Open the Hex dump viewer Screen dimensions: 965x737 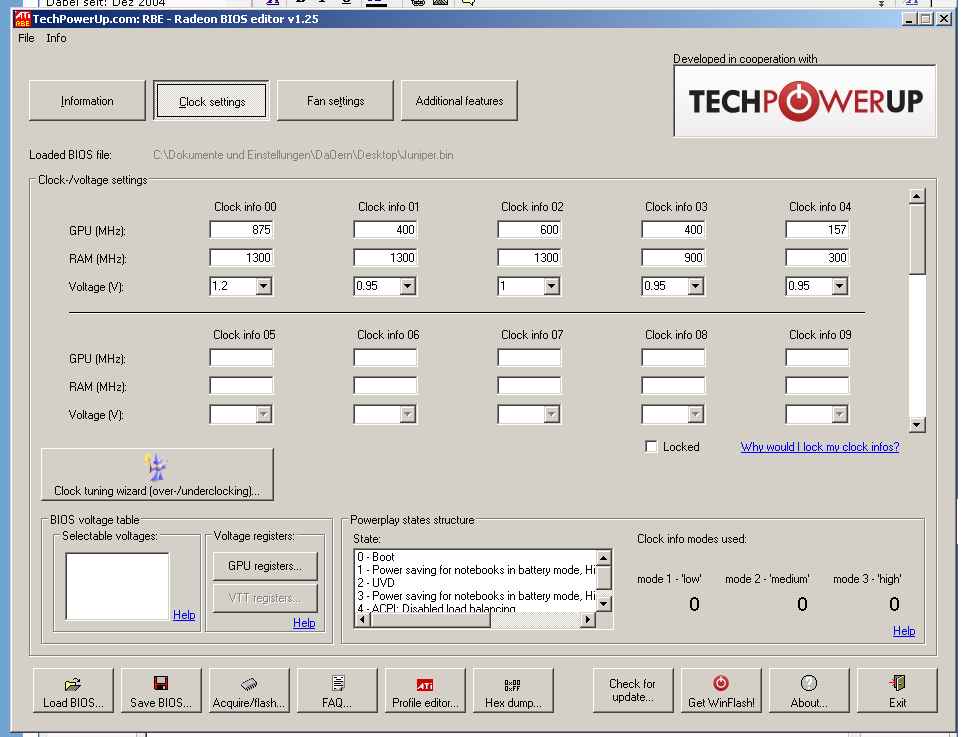click(513, 690)
